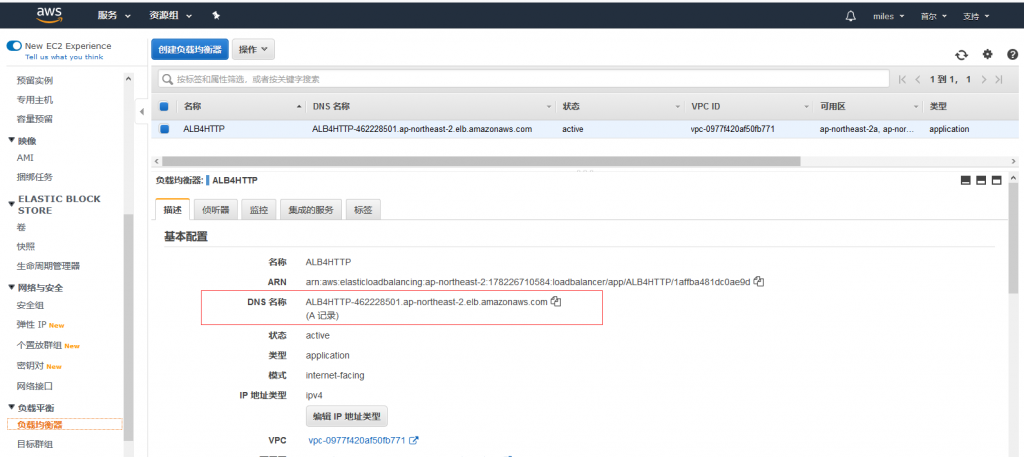Open the 首尔 region dropdown
This screenshot has height=457, width=1024.
[933, 16]
